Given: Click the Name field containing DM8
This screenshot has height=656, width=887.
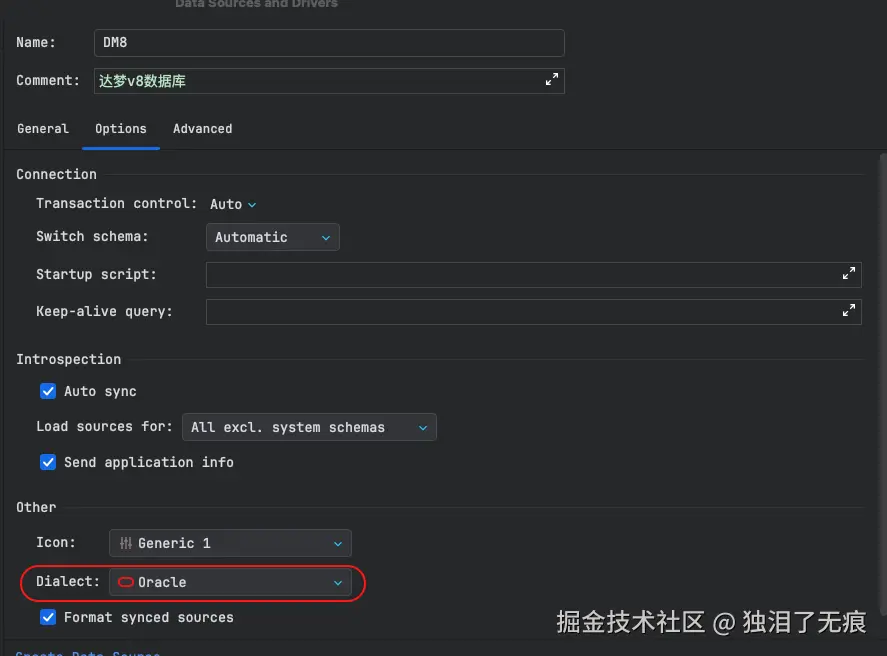Looking at the screenshot, I should [x=329, y=43].
